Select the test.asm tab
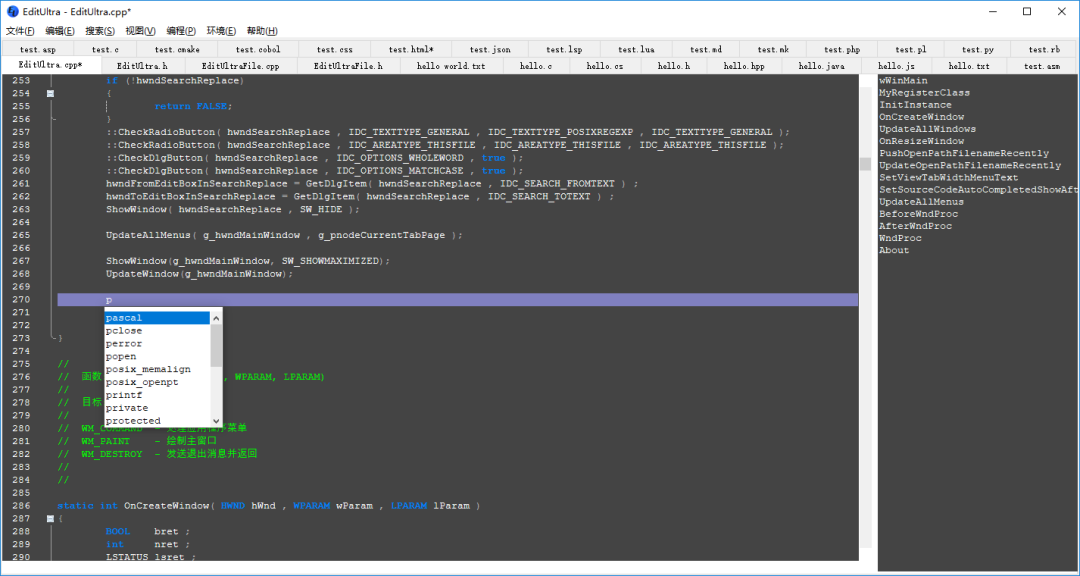1080x576 pixels. coord(1041,66)
